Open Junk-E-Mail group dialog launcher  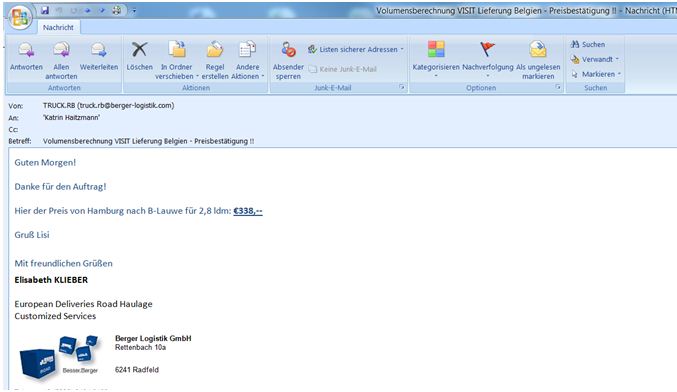(402, 87)
